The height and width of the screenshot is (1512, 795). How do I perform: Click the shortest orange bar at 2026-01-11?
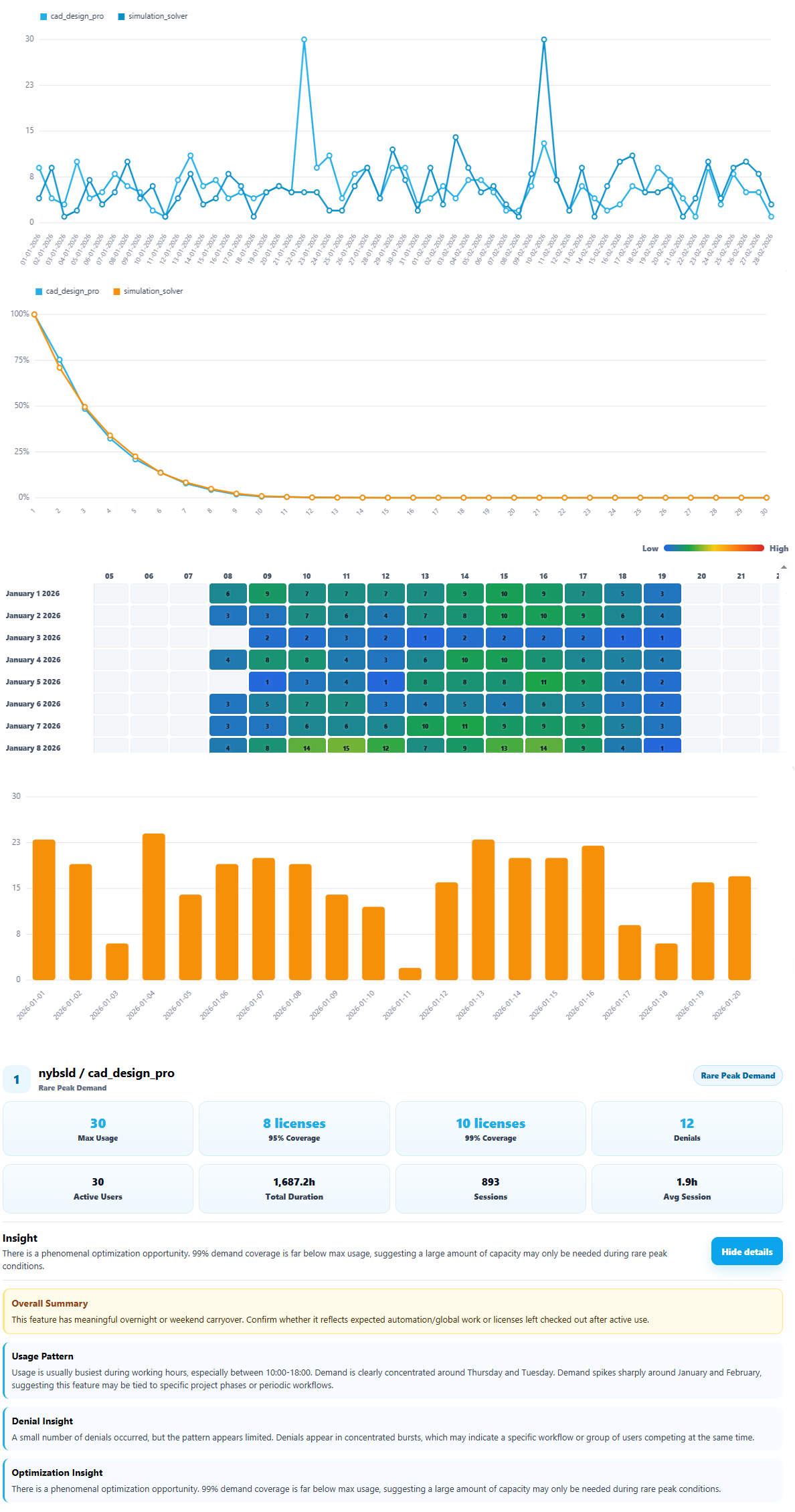(410, 974)
